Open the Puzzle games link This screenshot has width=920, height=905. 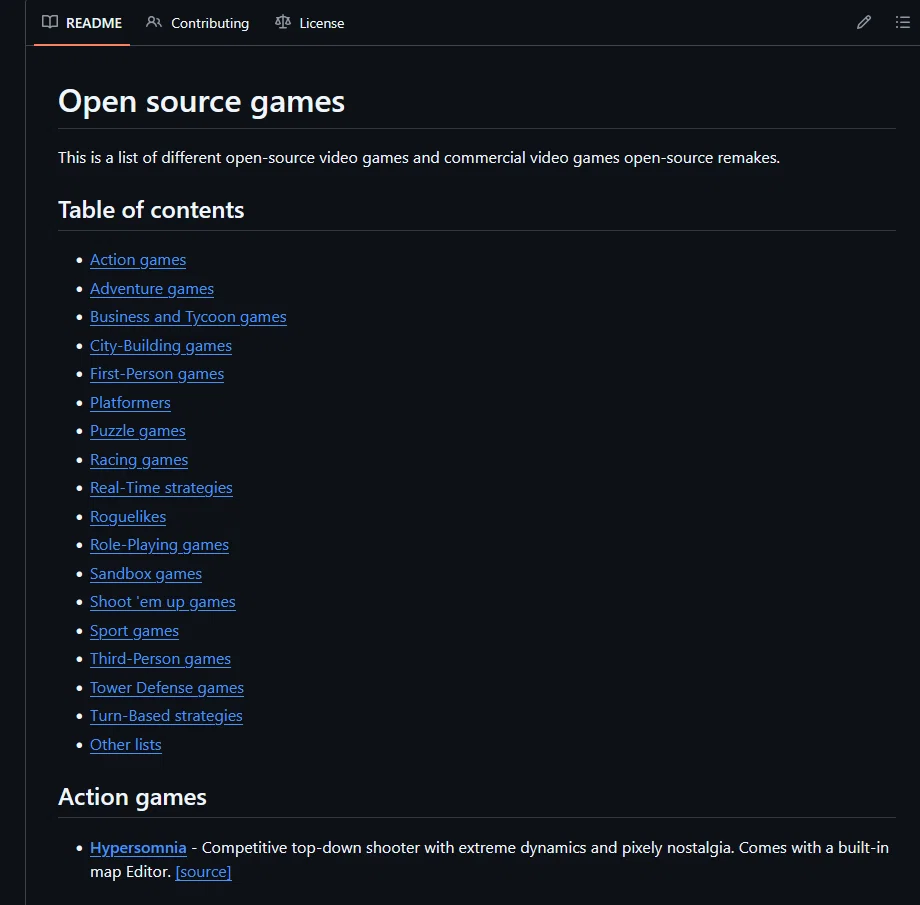(x=138, y=431)
